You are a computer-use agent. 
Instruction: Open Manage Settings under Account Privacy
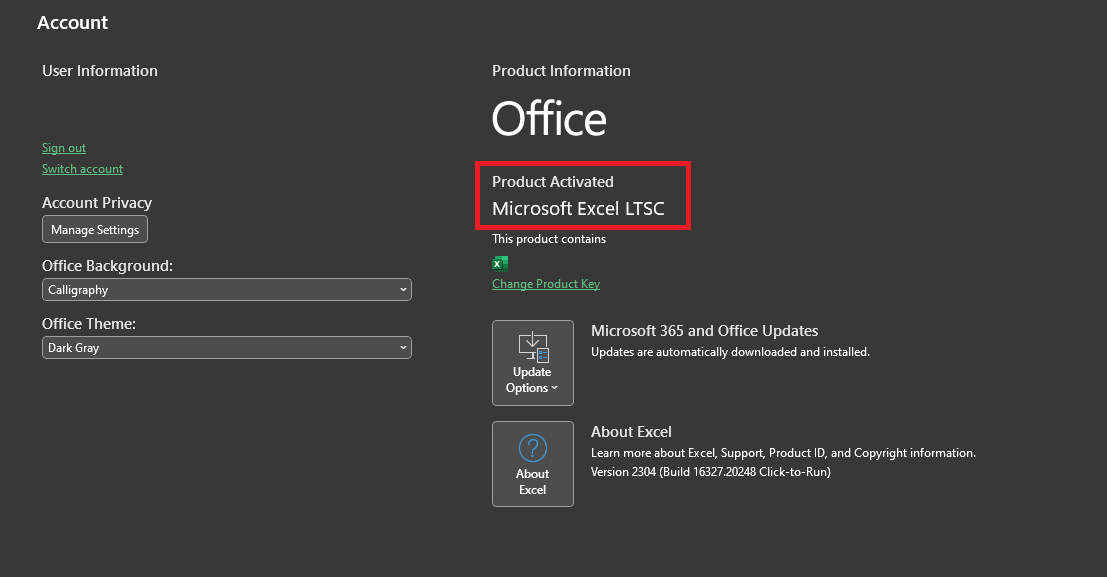tap(95, 230)
